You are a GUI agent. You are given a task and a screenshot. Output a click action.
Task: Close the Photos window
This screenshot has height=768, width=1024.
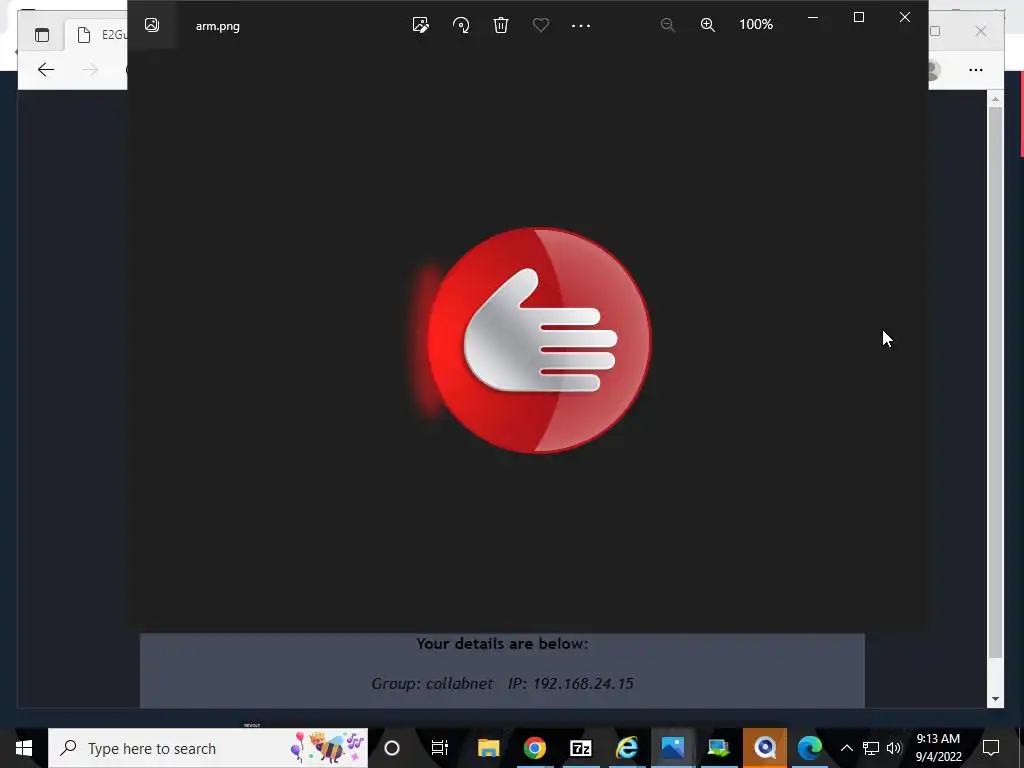click(x=904, y=18)
